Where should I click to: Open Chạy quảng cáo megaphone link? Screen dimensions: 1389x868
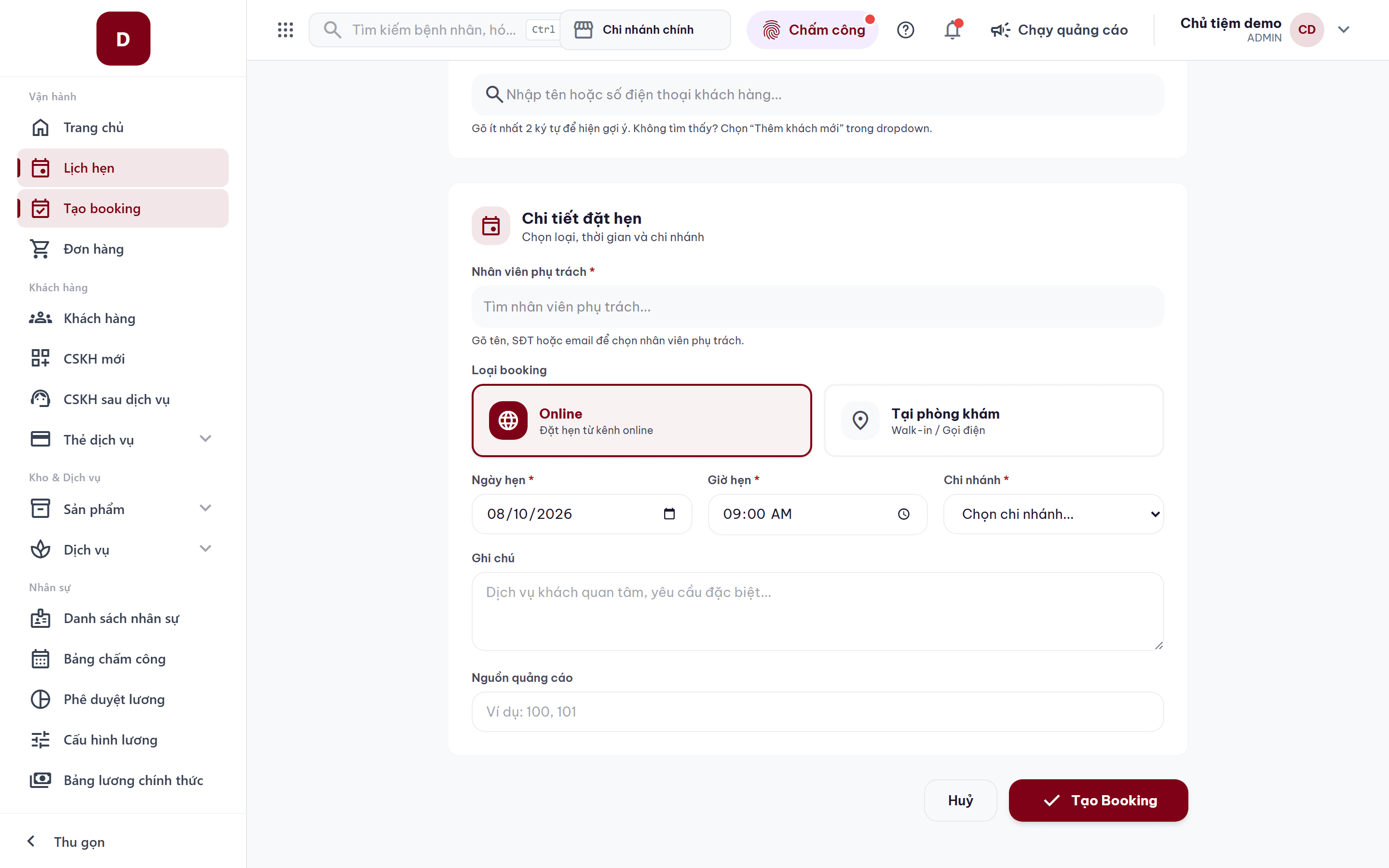point(1059,30)
